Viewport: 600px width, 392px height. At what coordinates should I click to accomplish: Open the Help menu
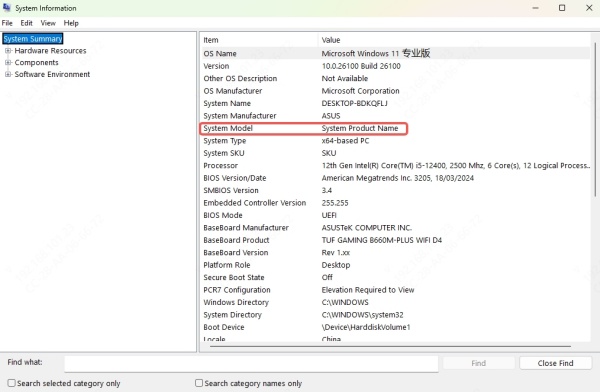71,23
